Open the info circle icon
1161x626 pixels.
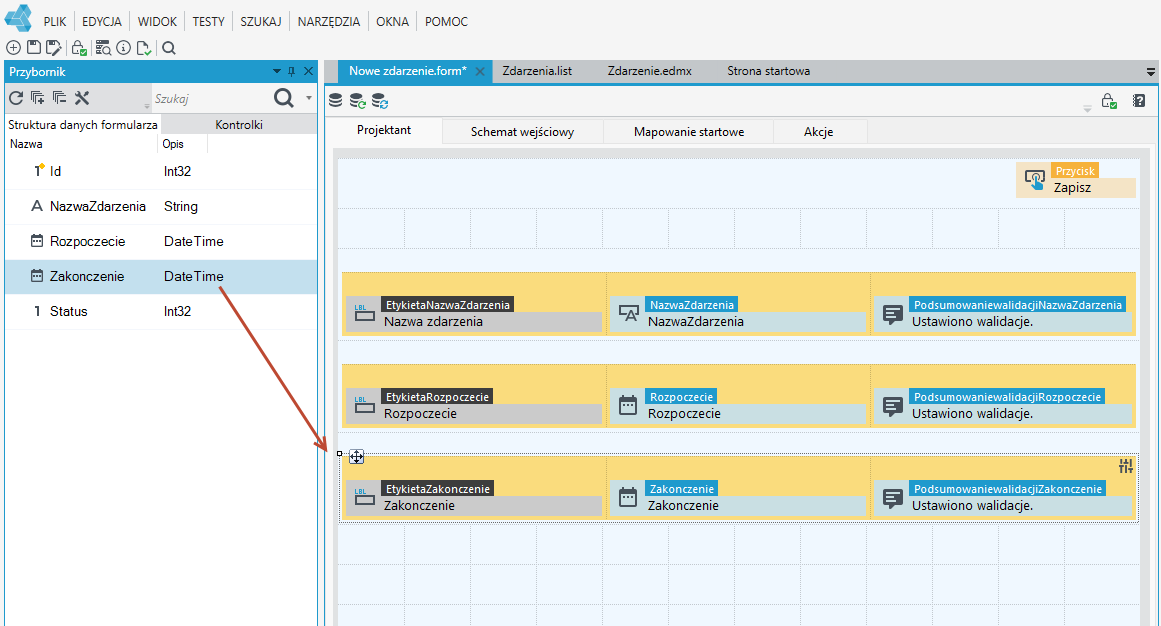124,48
